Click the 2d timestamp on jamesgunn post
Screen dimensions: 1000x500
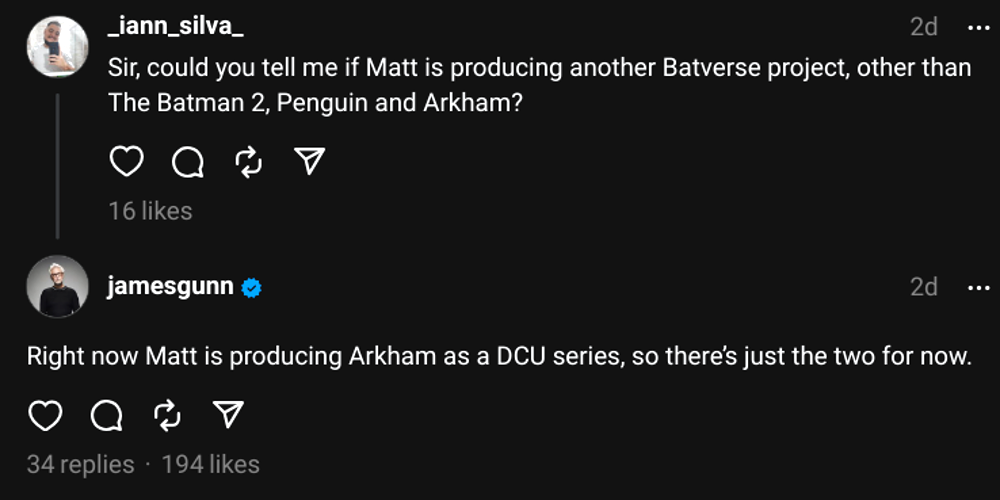click(x=923, y=287)
